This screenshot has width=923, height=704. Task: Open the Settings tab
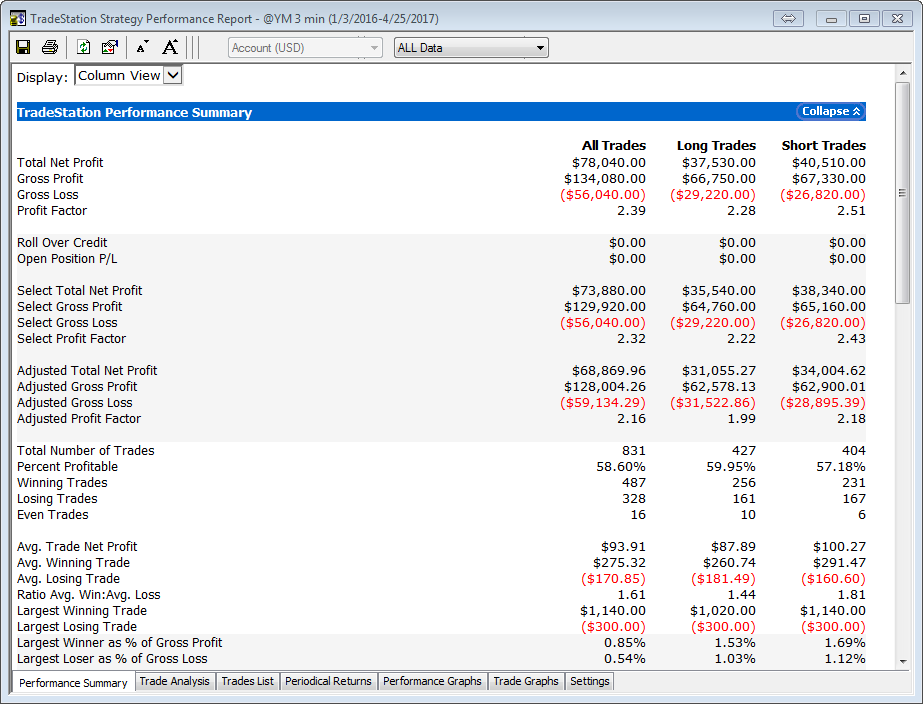tap(589, 681)
